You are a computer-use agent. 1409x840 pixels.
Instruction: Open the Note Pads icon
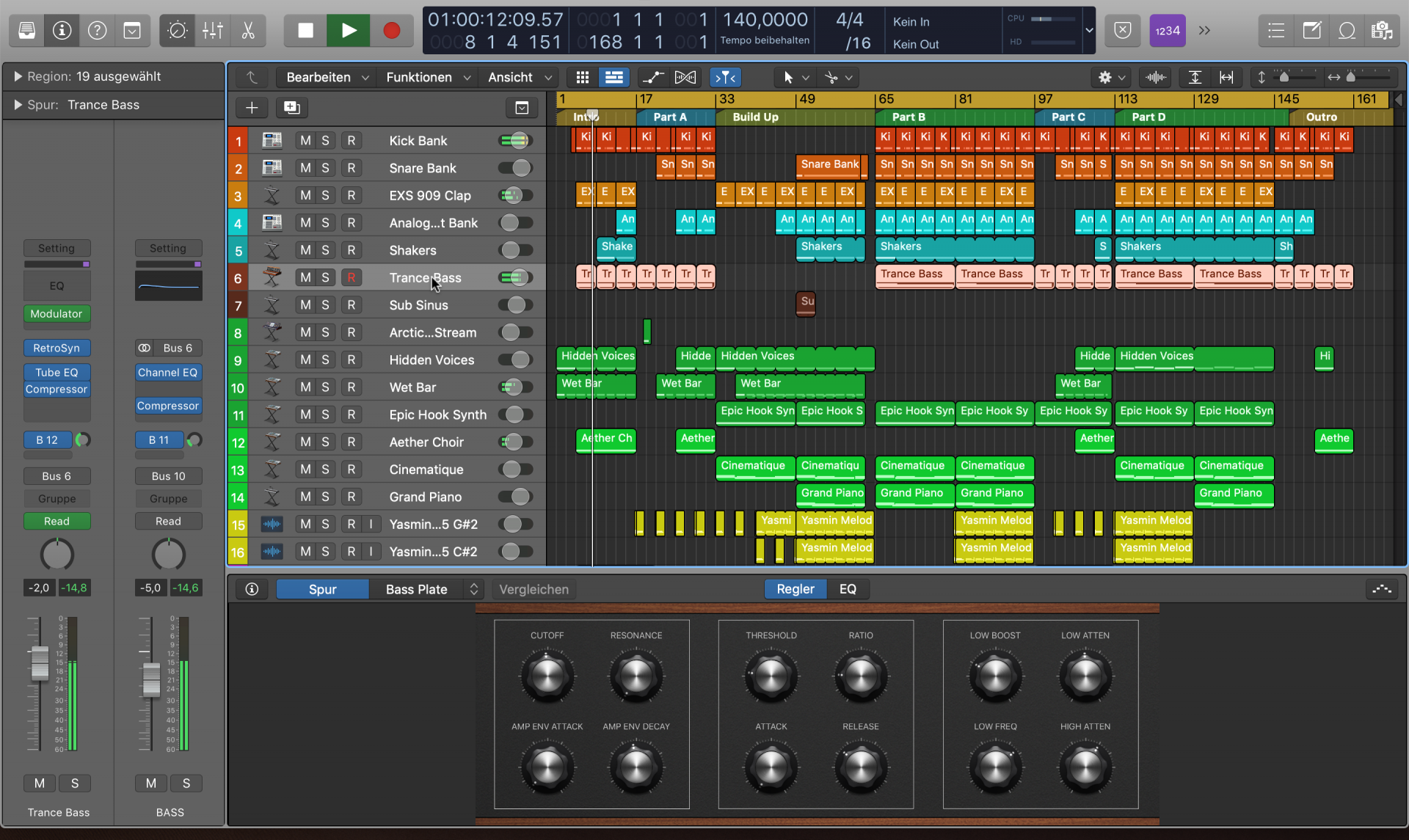tap(1311, 30)
